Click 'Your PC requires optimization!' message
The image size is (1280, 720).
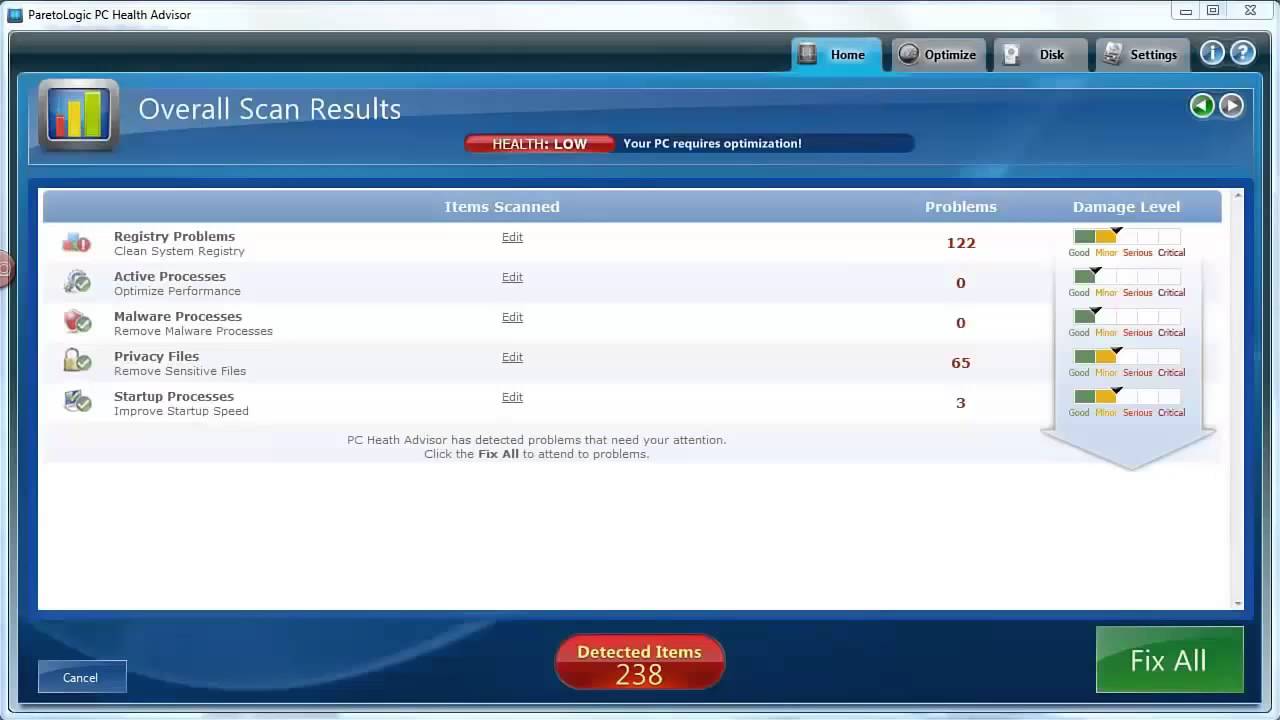[x=712, y=144]
